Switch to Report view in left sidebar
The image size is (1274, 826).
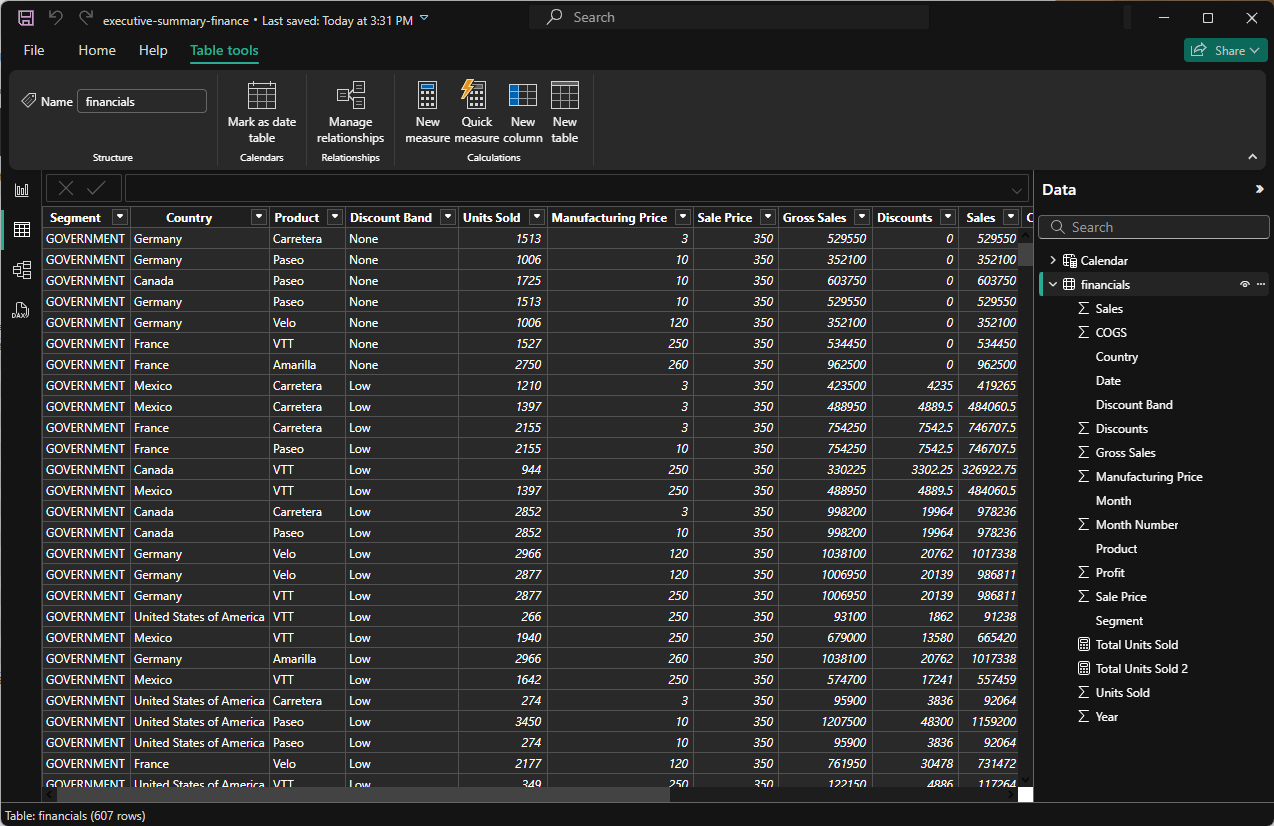click(x=21, y=190)
